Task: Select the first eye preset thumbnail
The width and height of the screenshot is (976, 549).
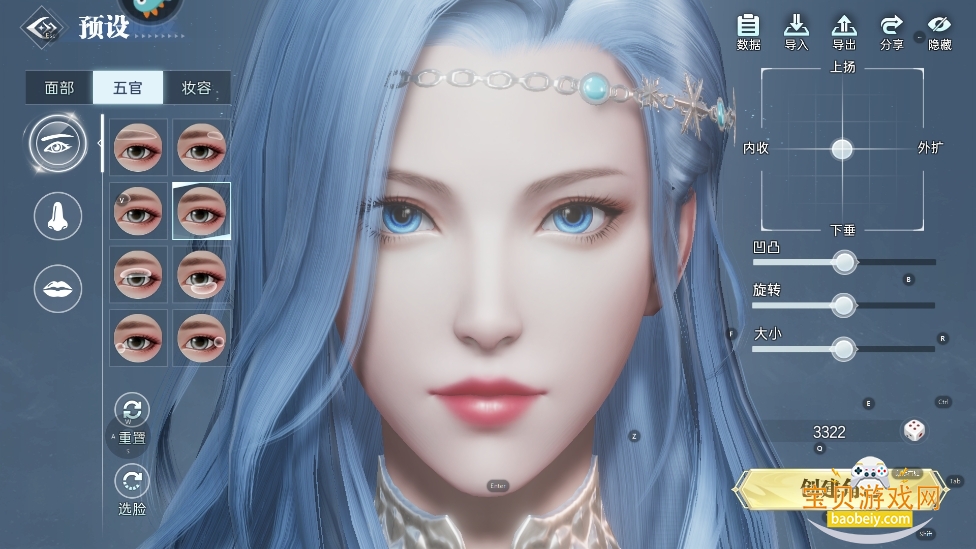Action: click(136, 146)
